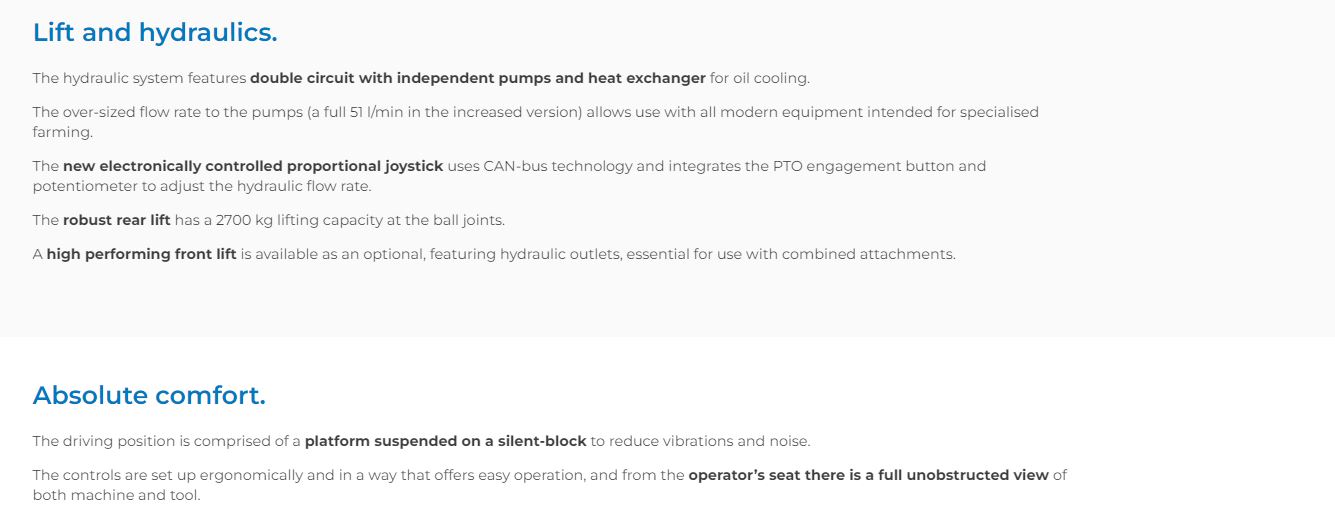Click "potentiometer to adjust the hydraulic flow rate"
Screen dimensions: 1335x525
click(x=201, y=187)
